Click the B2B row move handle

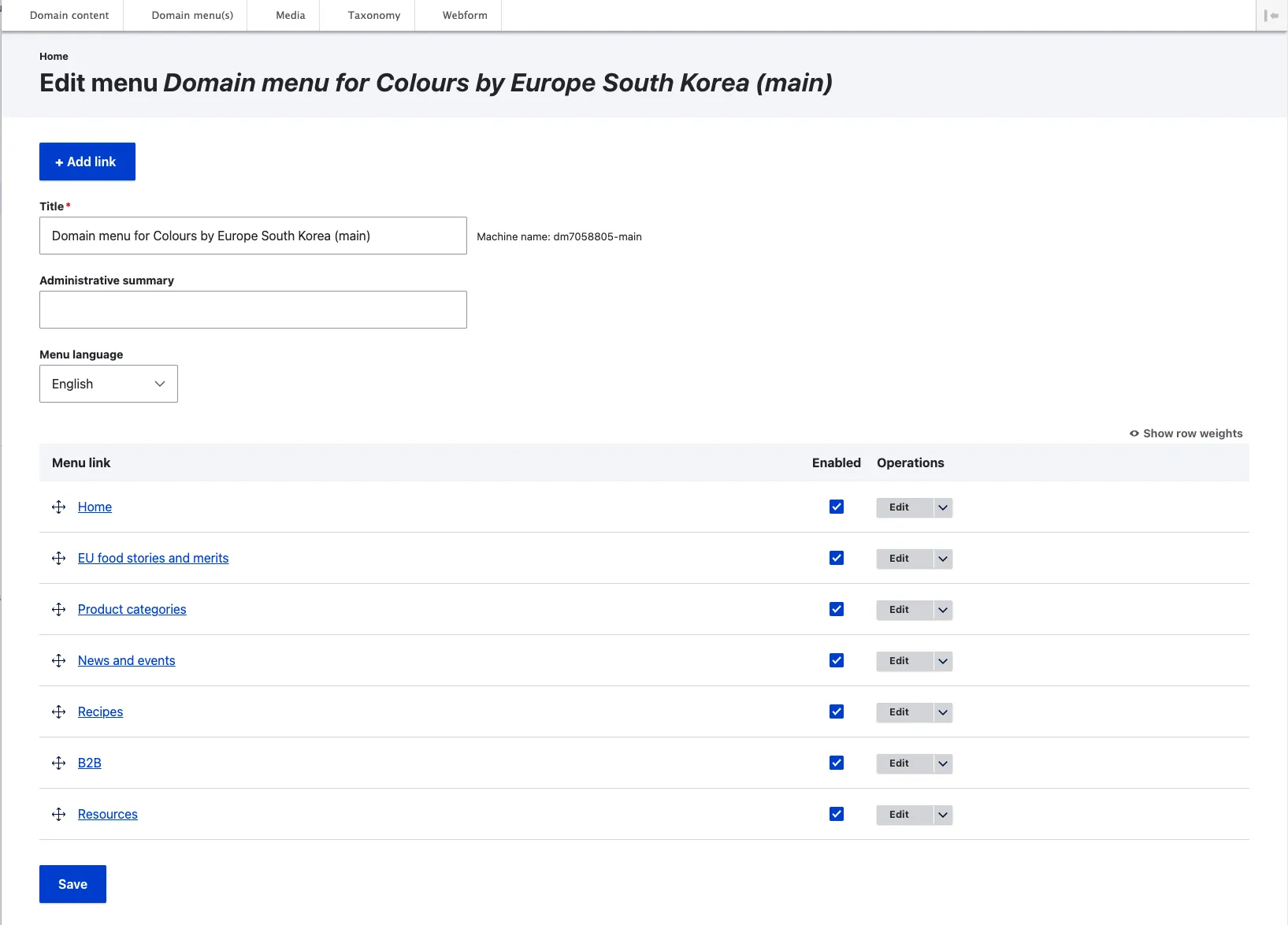coord(58,763)
